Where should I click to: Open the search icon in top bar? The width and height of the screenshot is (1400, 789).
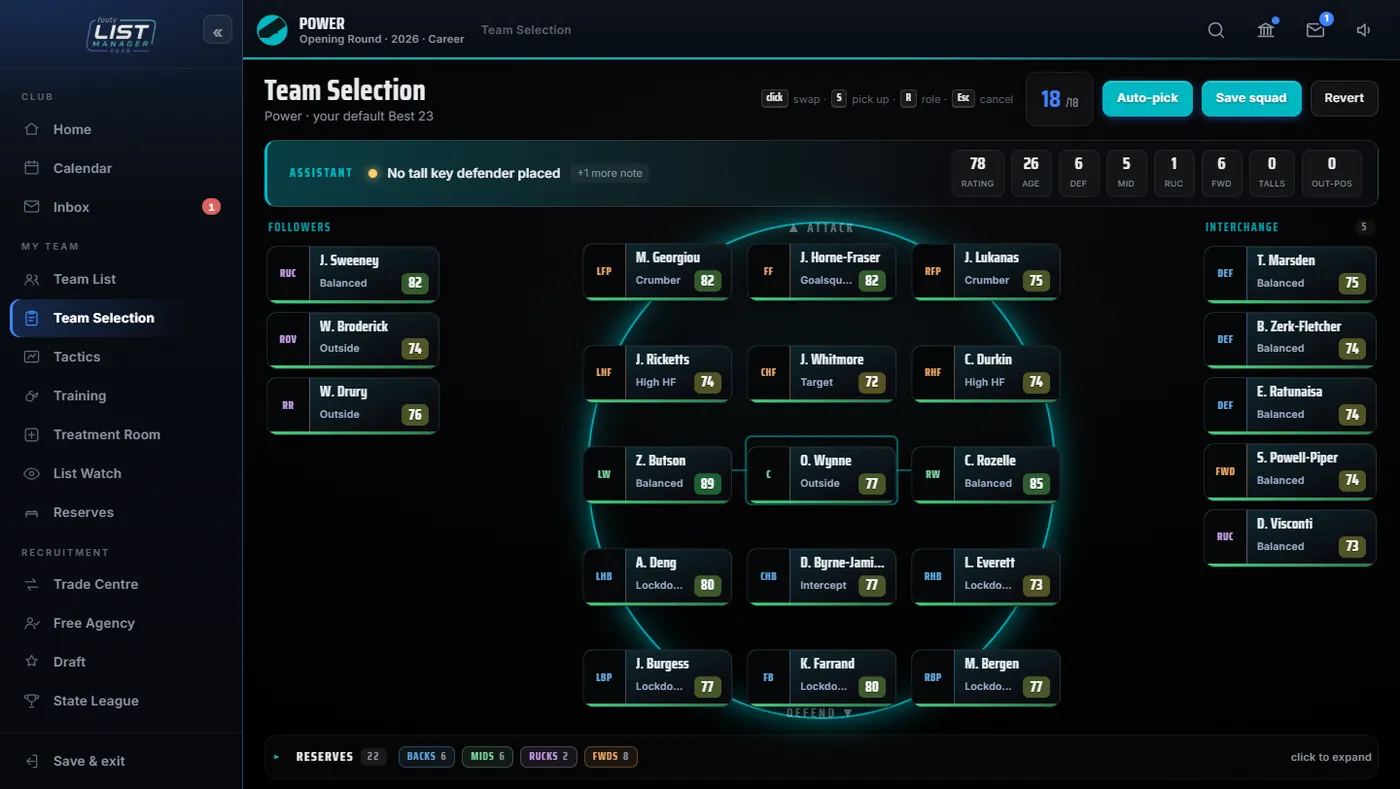point(1216,30)
